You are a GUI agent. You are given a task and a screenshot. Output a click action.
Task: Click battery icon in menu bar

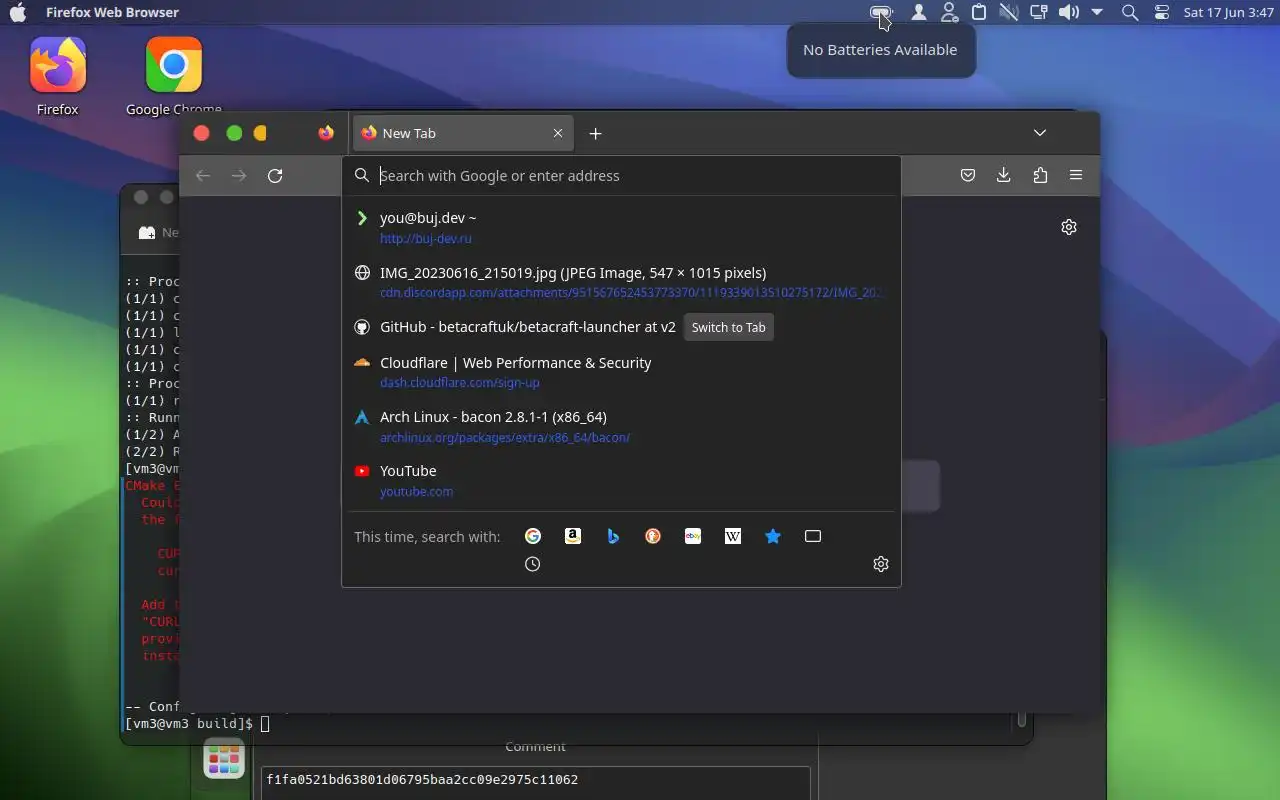click(881, 12)
